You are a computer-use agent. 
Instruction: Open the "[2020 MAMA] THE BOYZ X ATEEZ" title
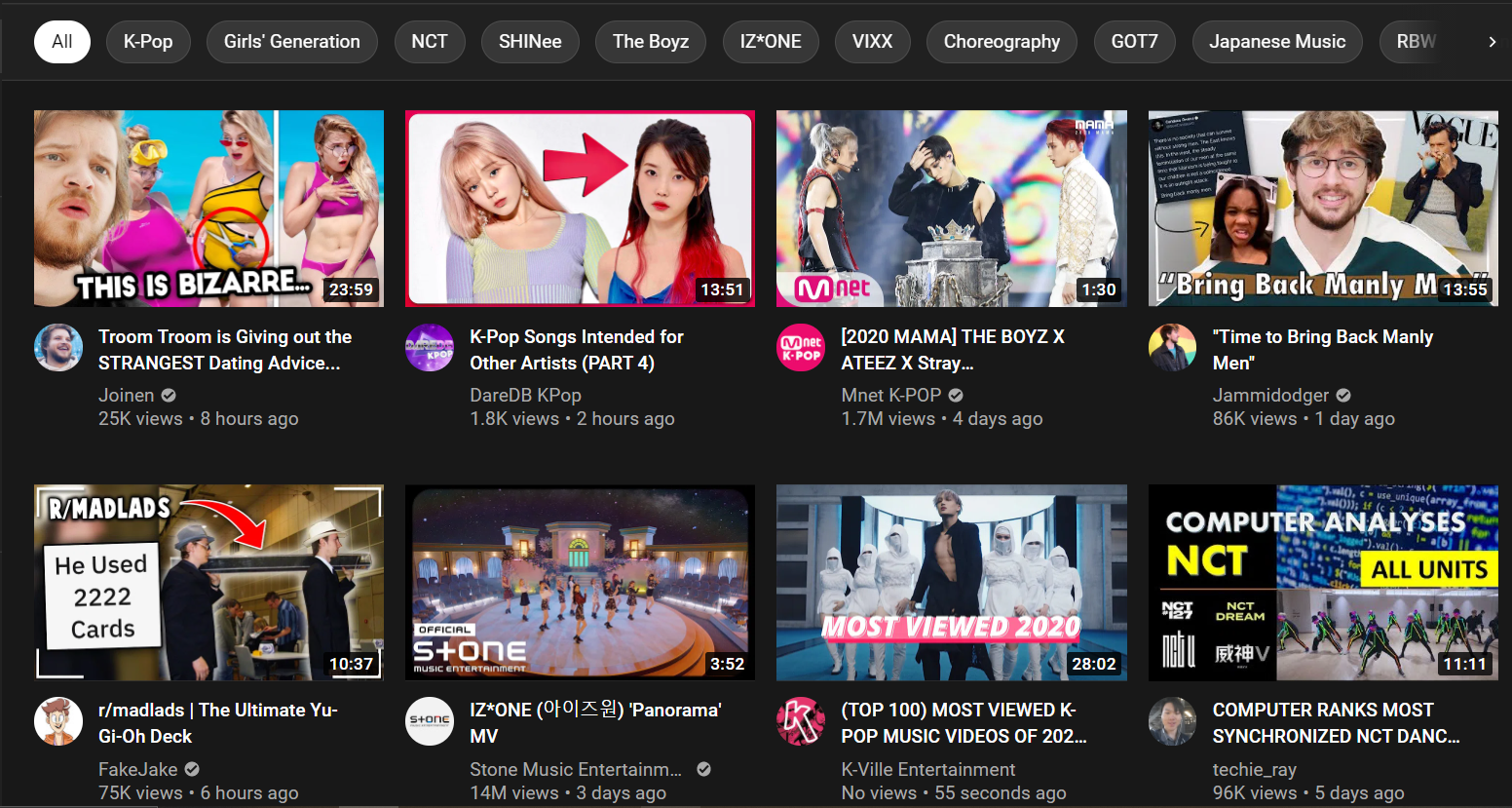tap(953, 350)
